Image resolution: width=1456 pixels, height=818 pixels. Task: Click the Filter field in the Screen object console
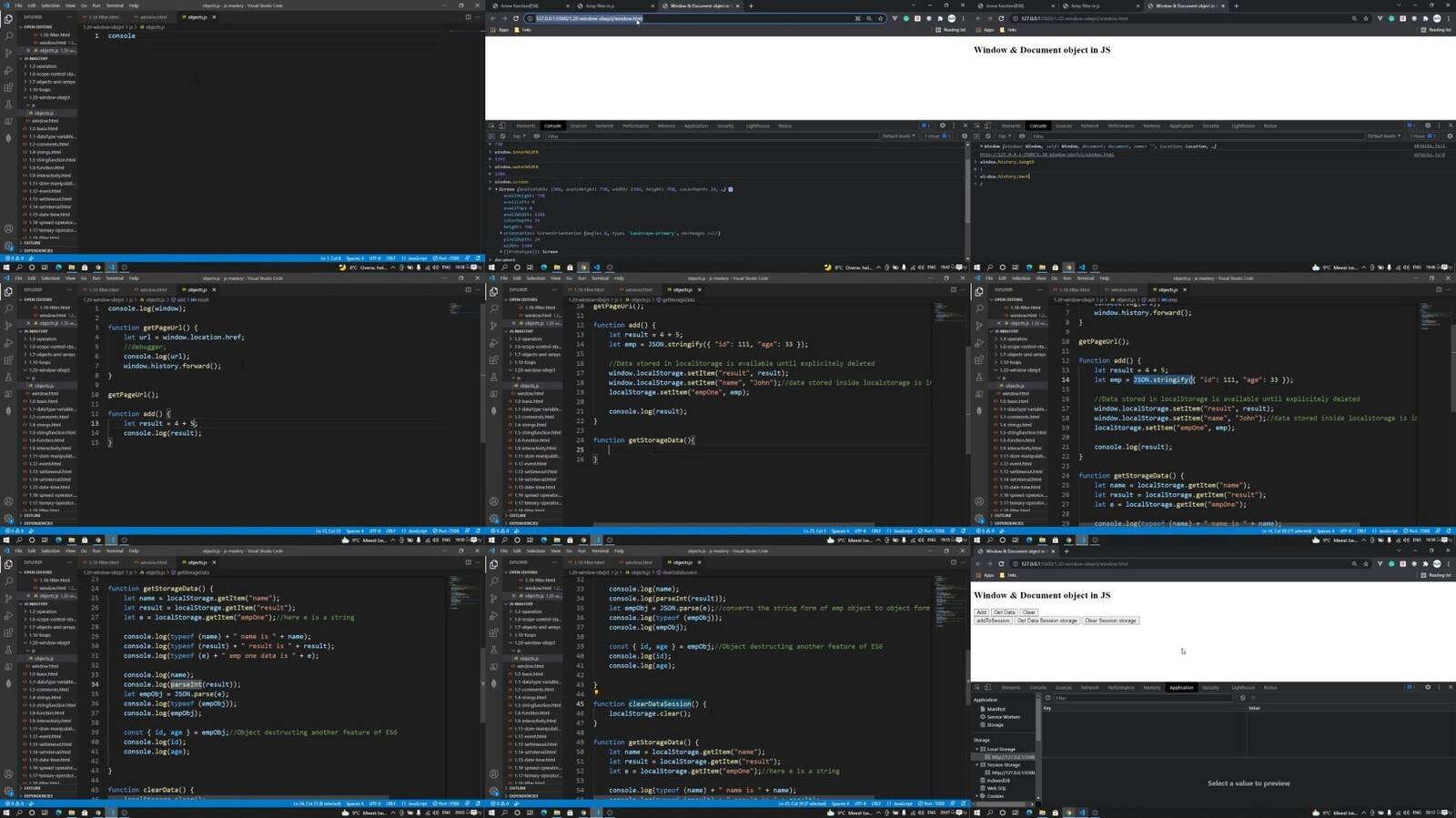tap(712, 136)
